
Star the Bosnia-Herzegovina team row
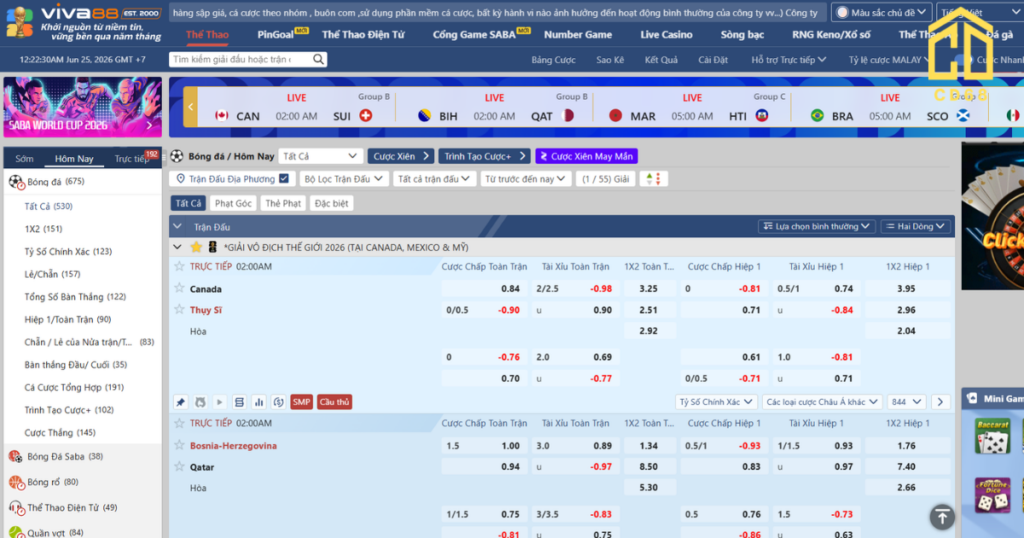point(180,445)
